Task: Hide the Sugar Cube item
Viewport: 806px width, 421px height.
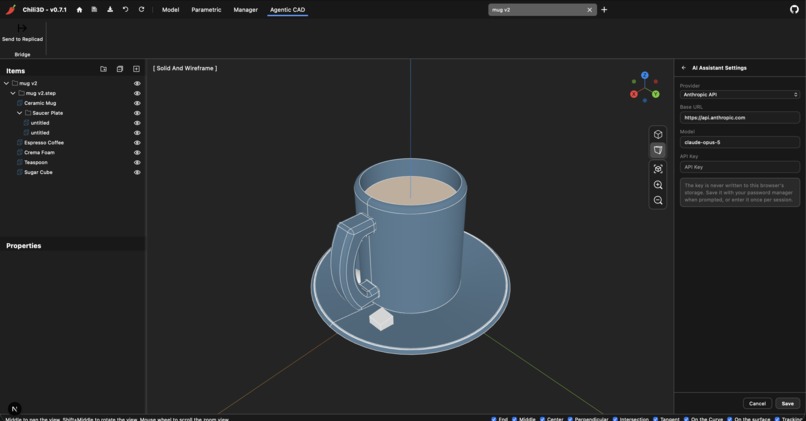Action: coord(137,172)
